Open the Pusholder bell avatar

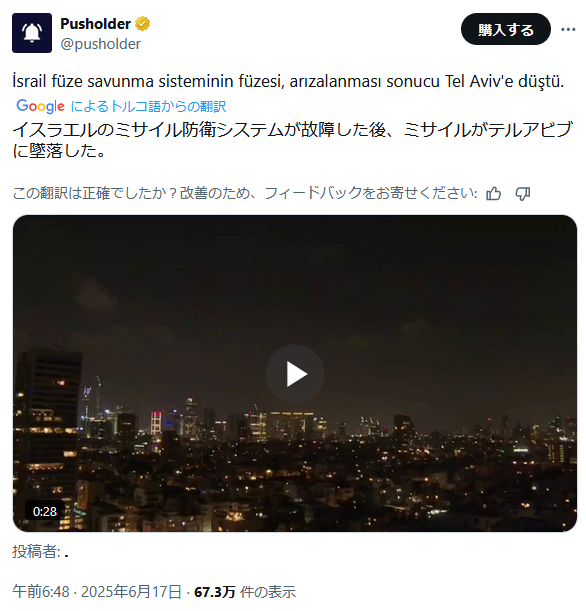(32, 33)
